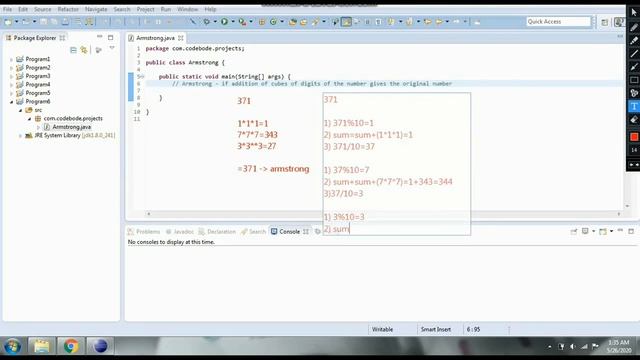Select the highlighter marker annotation tool

tap(634, 40)
